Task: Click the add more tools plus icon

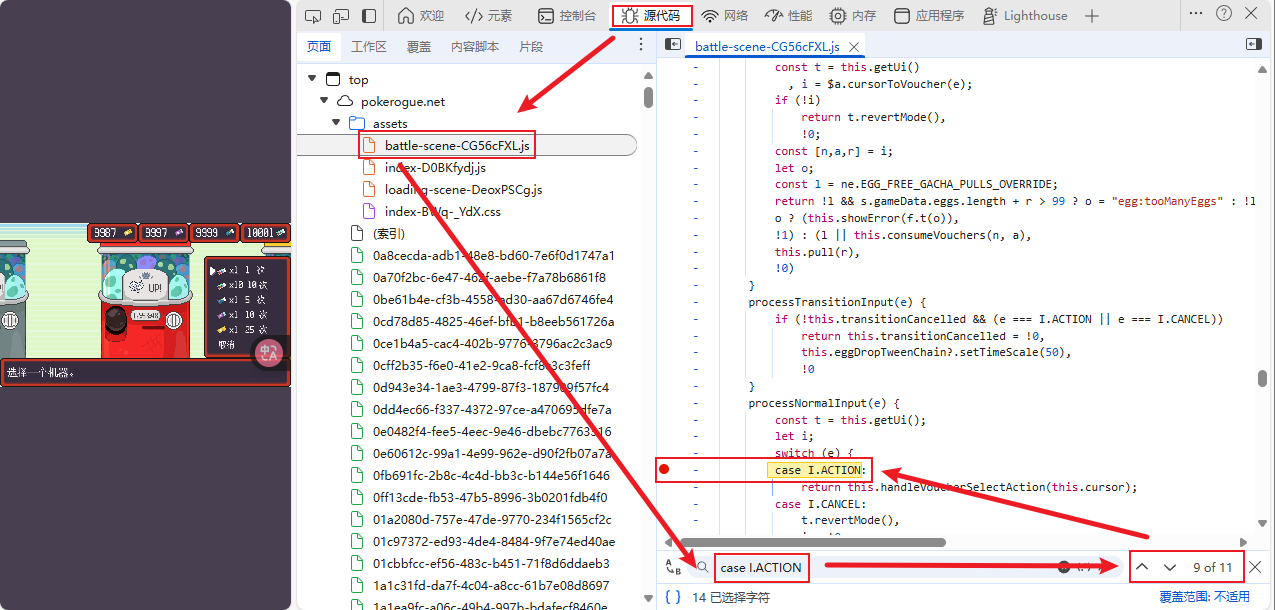Action: (x=1092, y=16)
